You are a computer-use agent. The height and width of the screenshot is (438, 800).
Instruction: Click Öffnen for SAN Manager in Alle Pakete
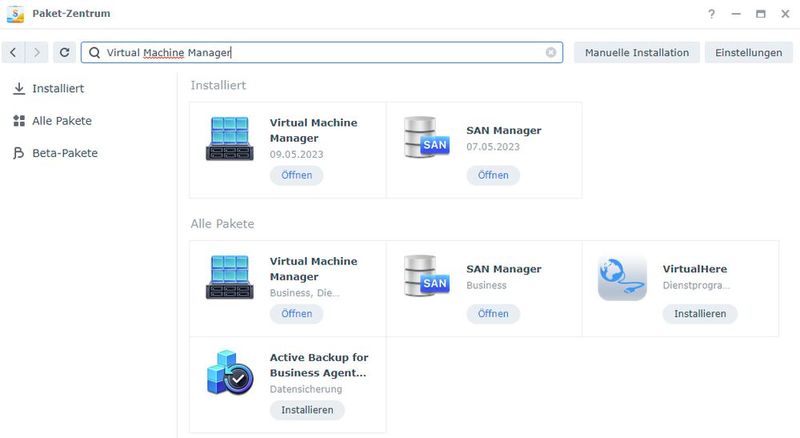493,313
